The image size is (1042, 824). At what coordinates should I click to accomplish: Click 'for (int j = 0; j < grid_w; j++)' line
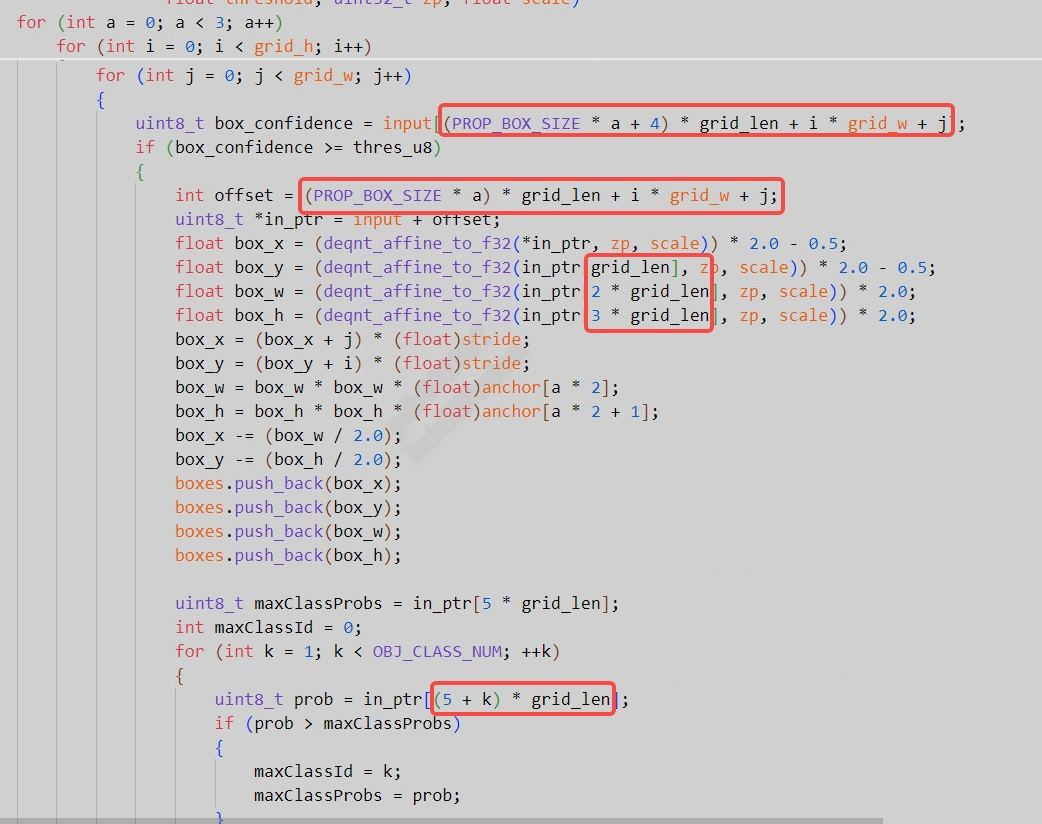pos(254,76)
